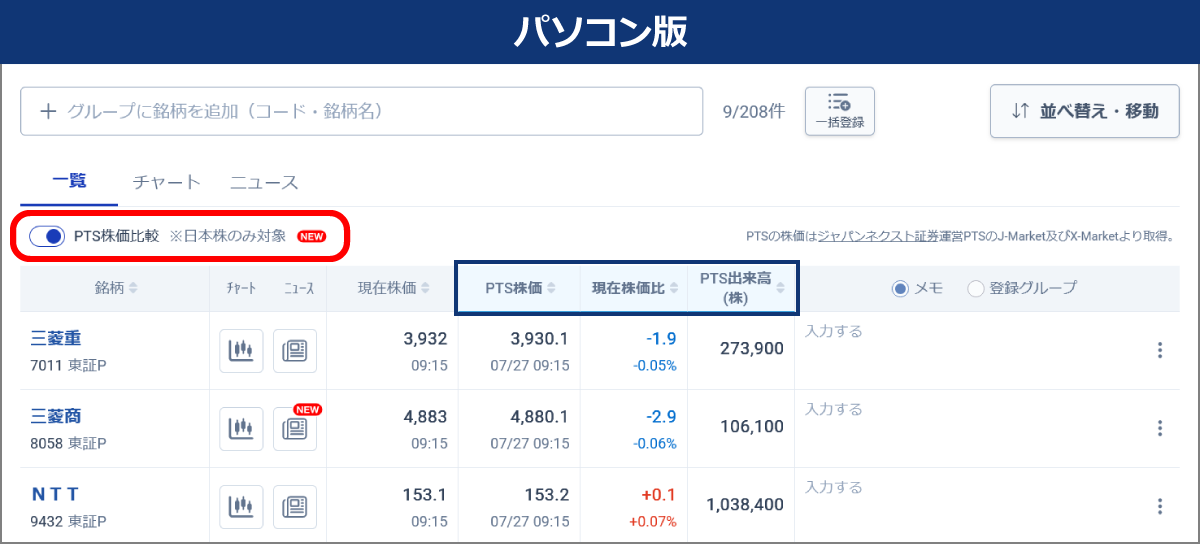Click PTS volume 273,900 value
The image size is (1200, 544).
(752, 349)
